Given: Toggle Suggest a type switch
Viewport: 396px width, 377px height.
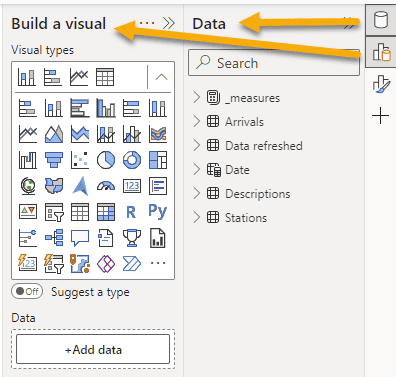Looking at the screenshot, I should 27,292.
